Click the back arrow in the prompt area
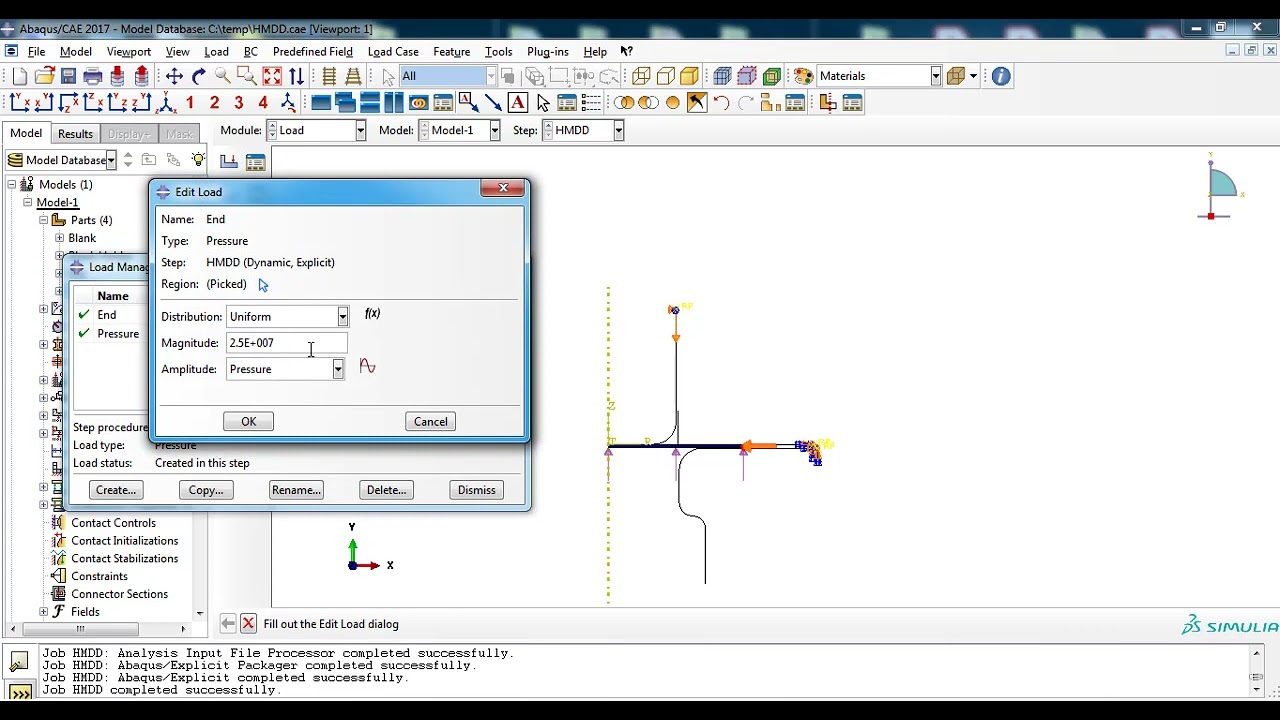 (228, 624)
